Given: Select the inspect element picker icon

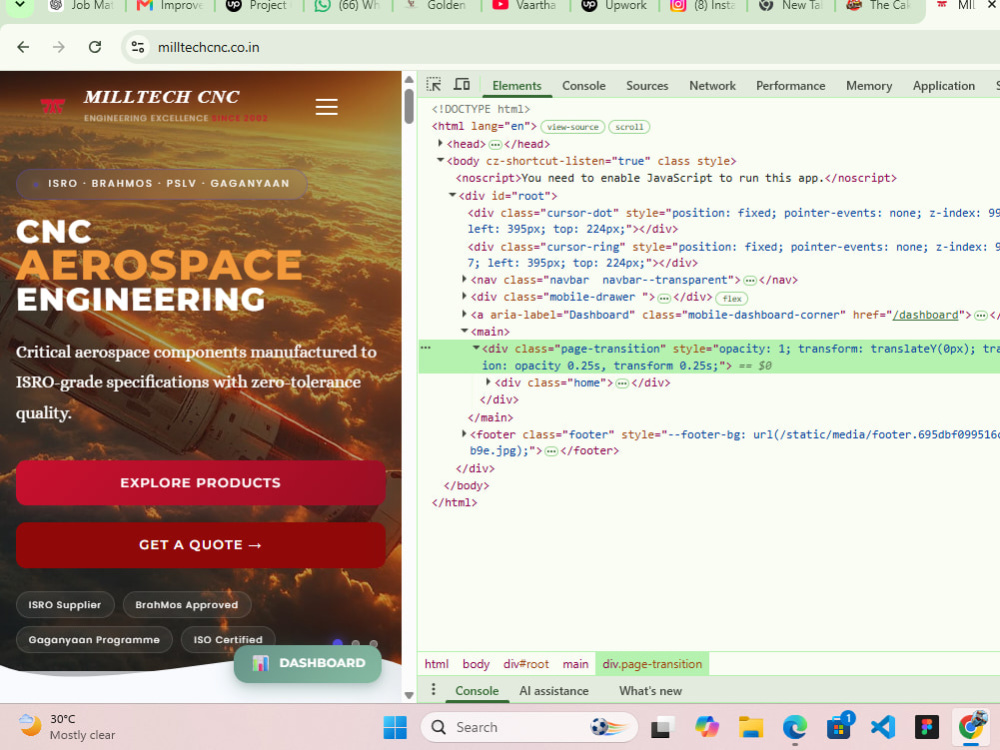Looking at the screenshot, I should point(434,85).
